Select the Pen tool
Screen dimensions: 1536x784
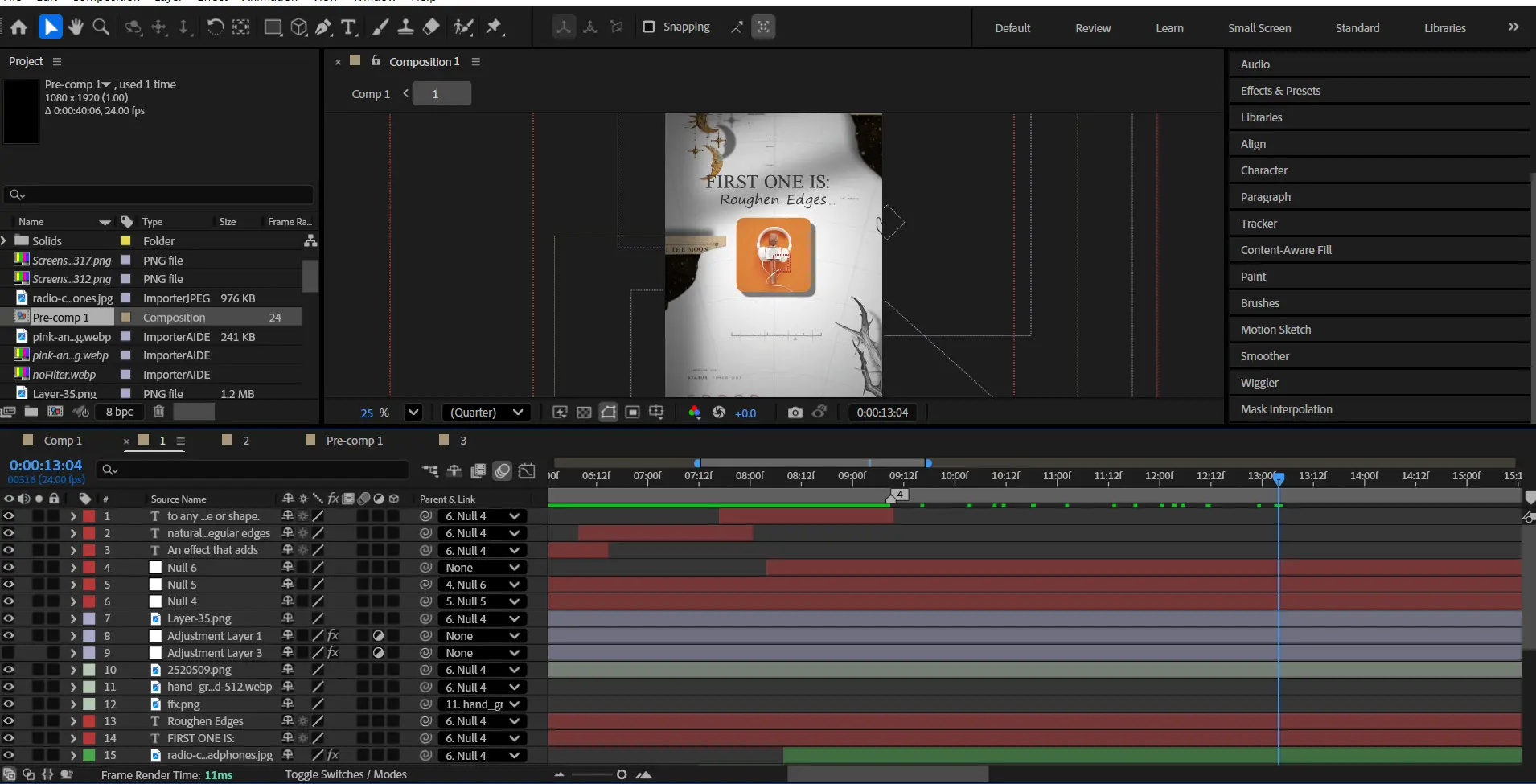point(323,27)
